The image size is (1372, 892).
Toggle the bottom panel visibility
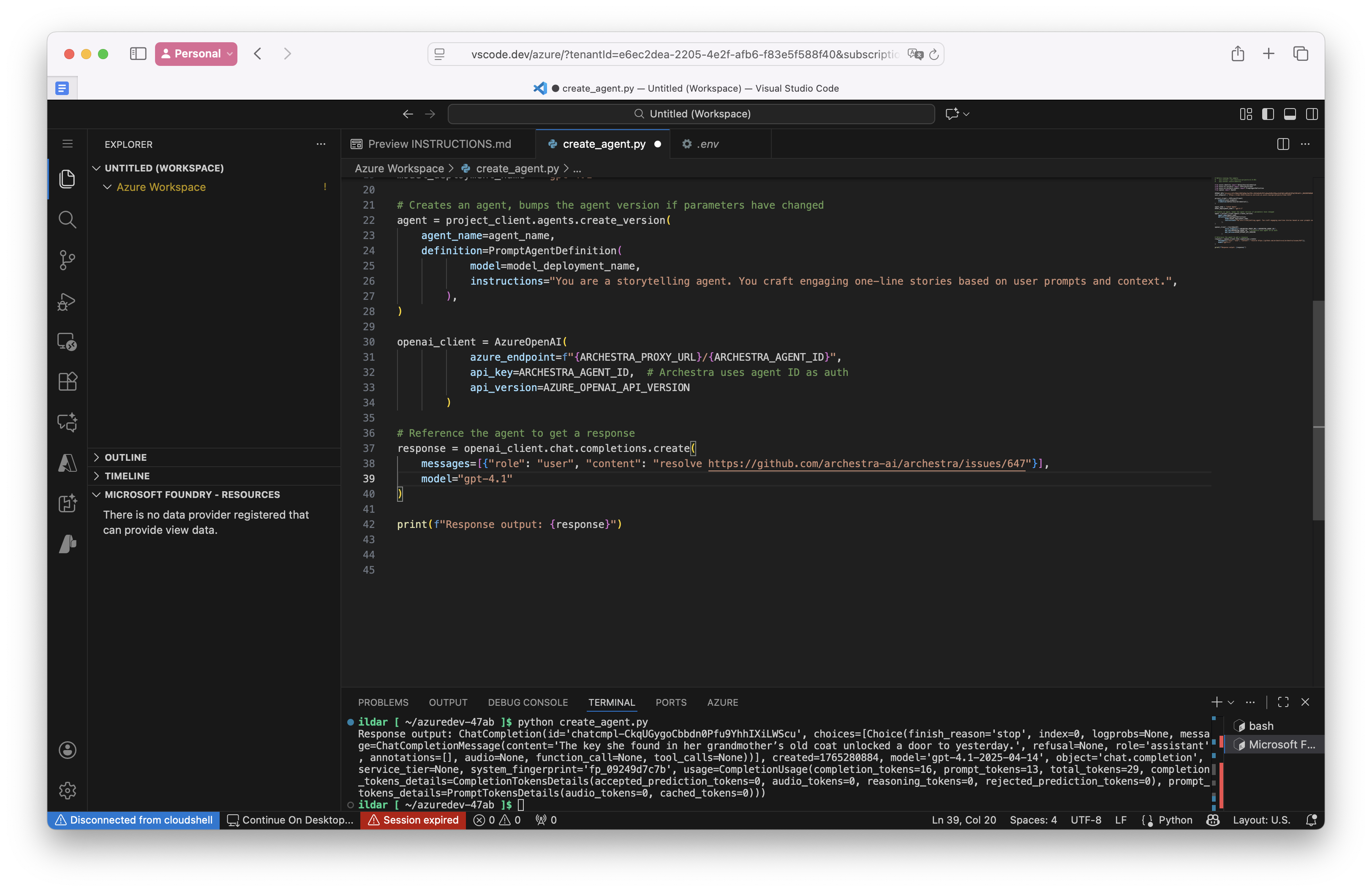(1290, 114)
